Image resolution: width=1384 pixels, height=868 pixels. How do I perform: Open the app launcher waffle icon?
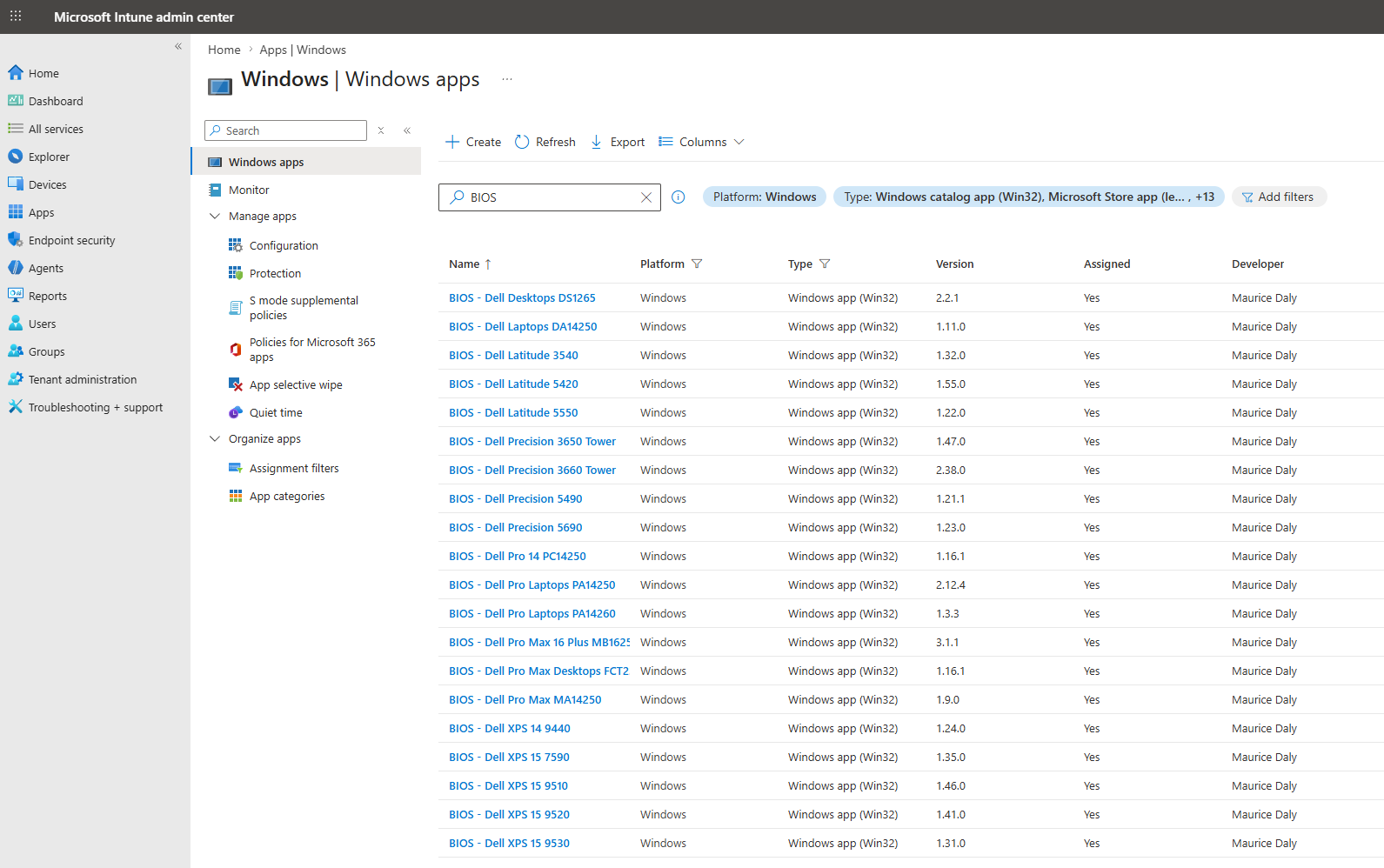[x=16, y=17]
